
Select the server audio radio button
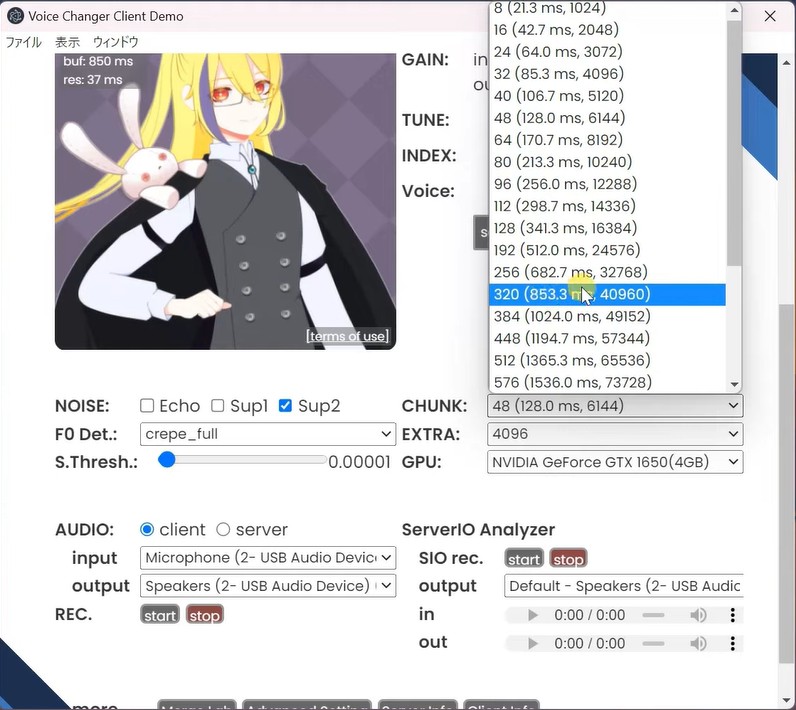coord(223,530)
